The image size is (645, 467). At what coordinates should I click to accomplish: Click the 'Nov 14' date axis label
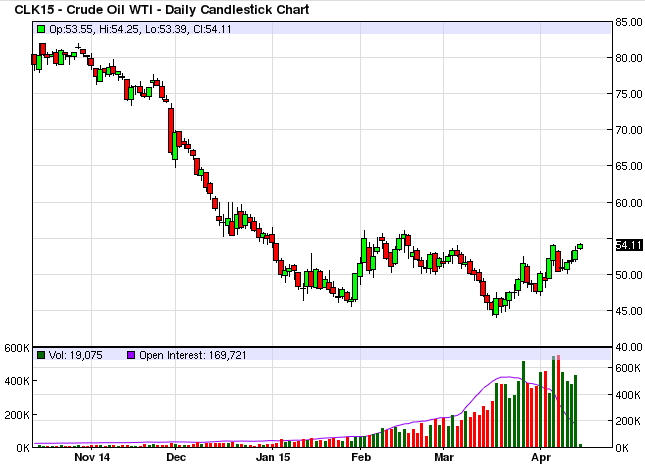[x=92, y=457]
